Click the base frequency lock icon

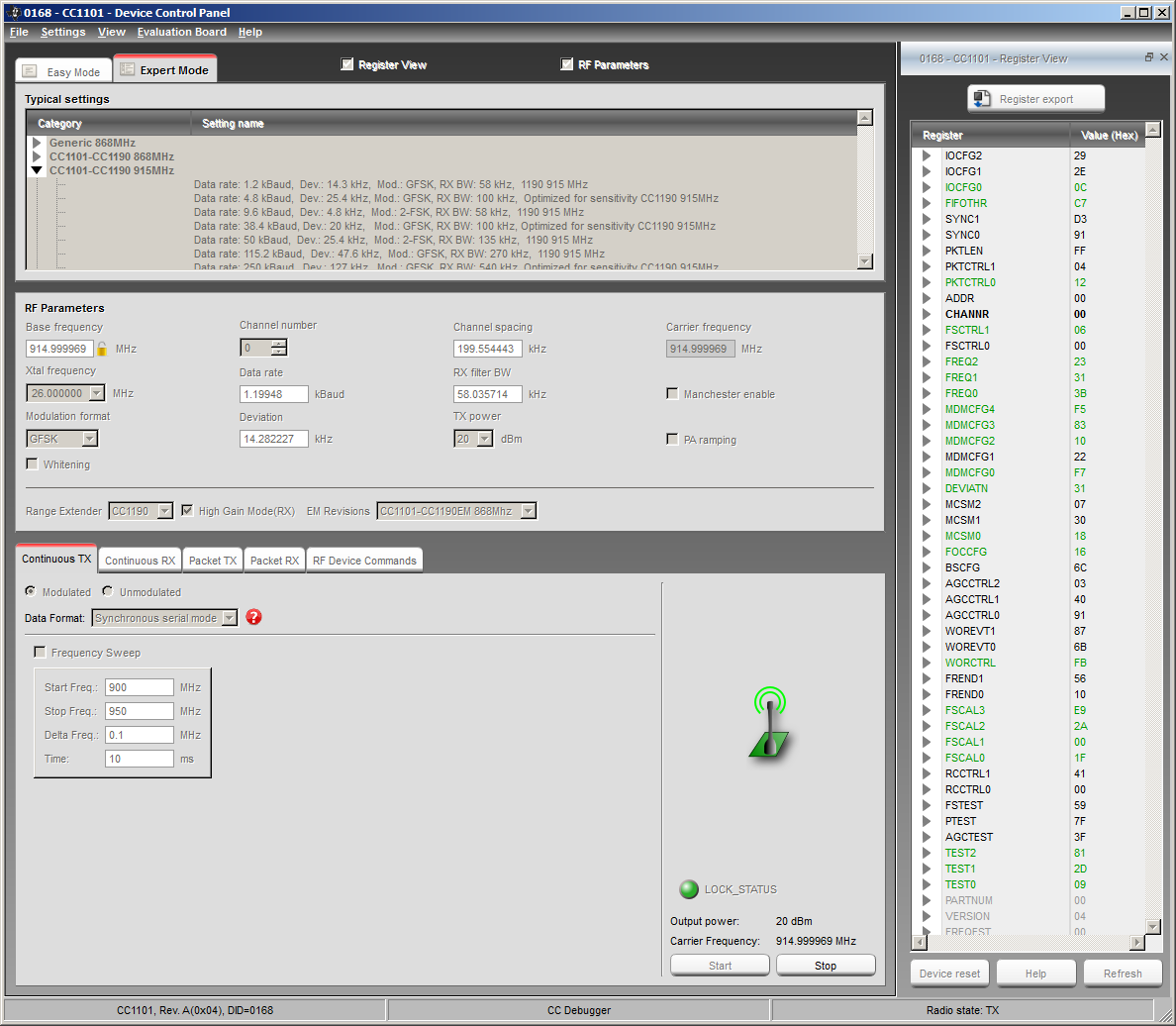tap(102, 349)
